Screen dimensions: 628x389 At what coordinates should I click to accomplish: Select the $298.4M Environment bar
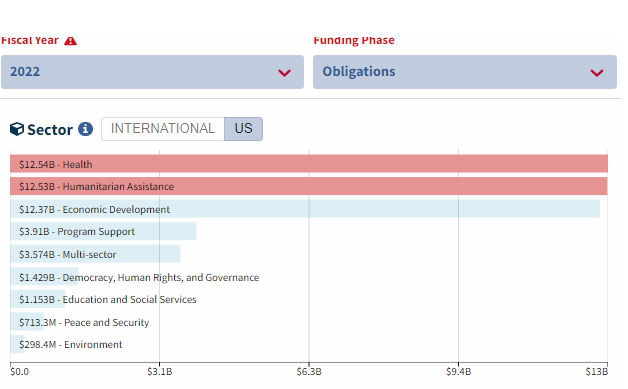tap(17, 344)
